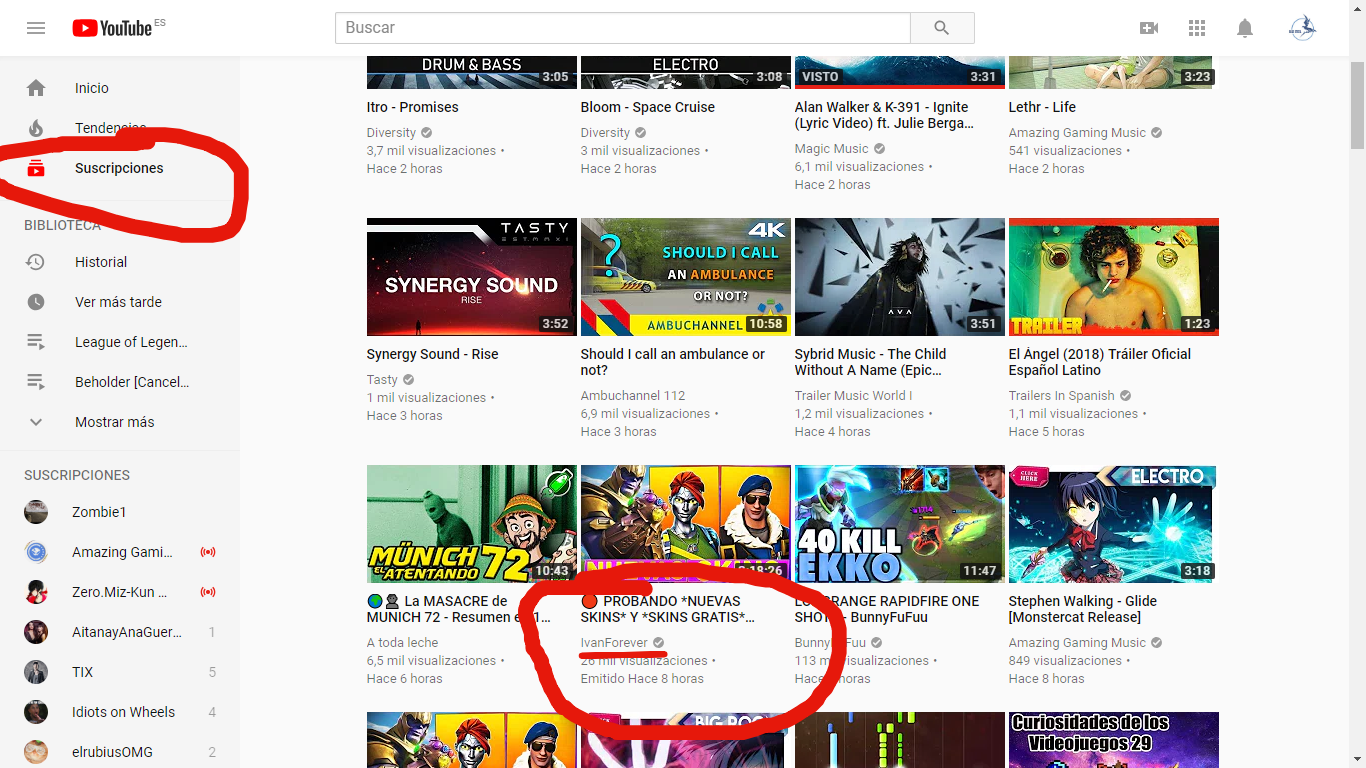The width and height of the screenshot is (1366, 768).
Task: Open elrubiusOMG subscription entry
Action: point(120,752)
